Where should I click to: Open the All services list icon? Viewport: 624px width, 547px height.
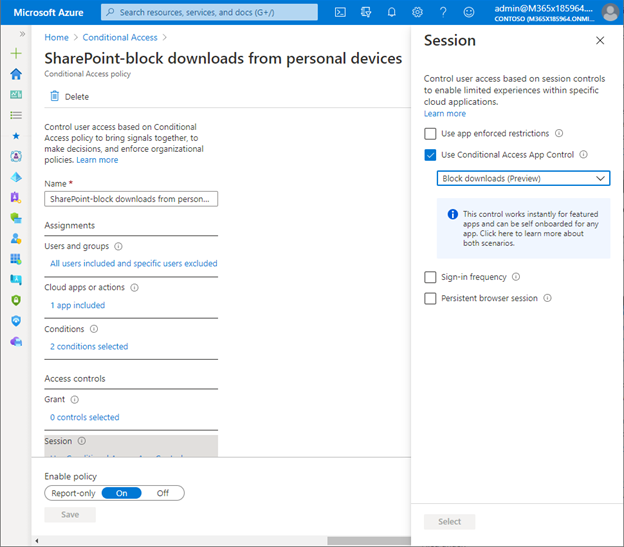16,115
